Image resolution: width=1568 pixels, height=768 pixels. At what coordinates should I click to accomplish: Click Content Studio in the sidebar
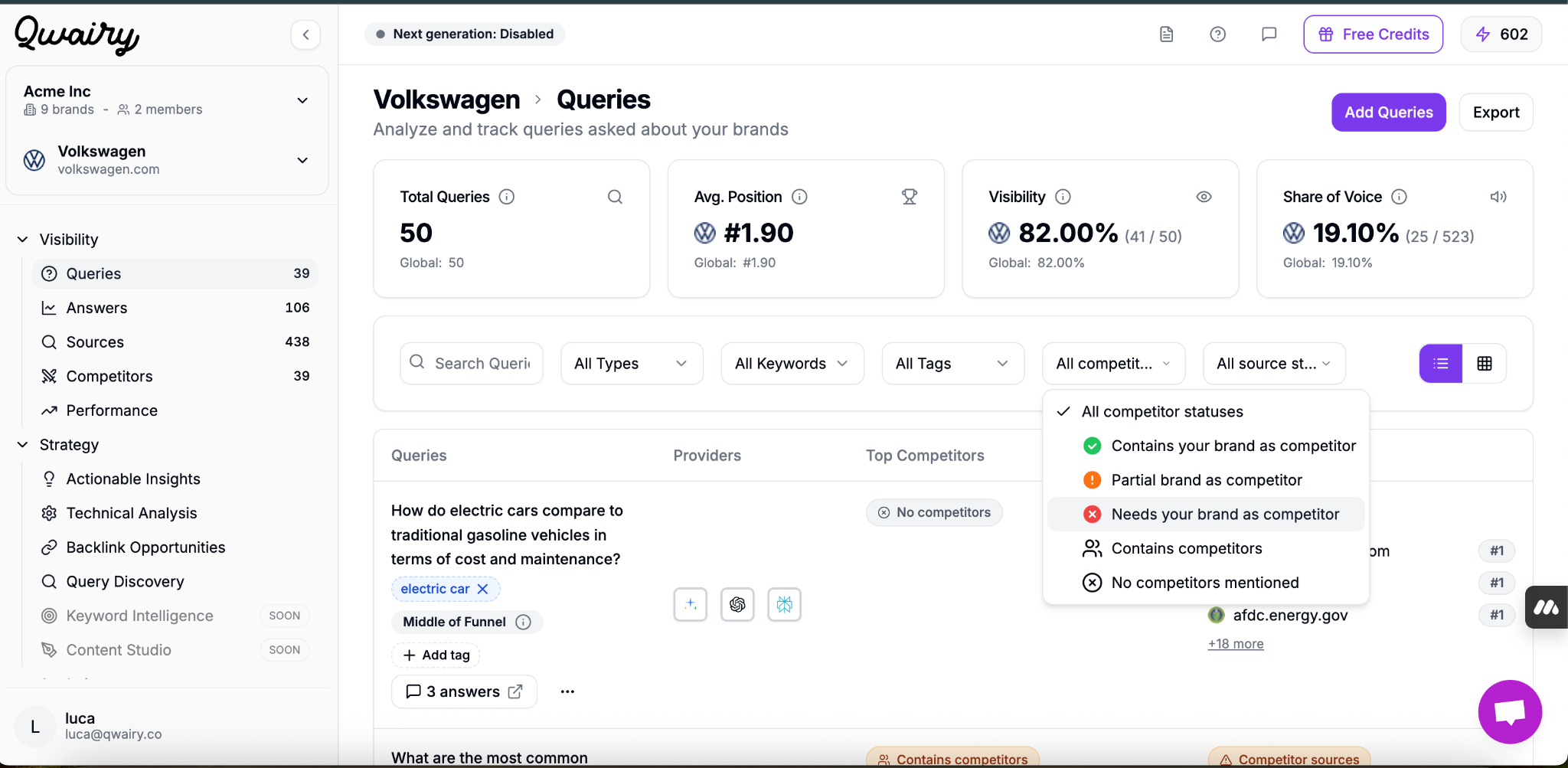(175, 650)
